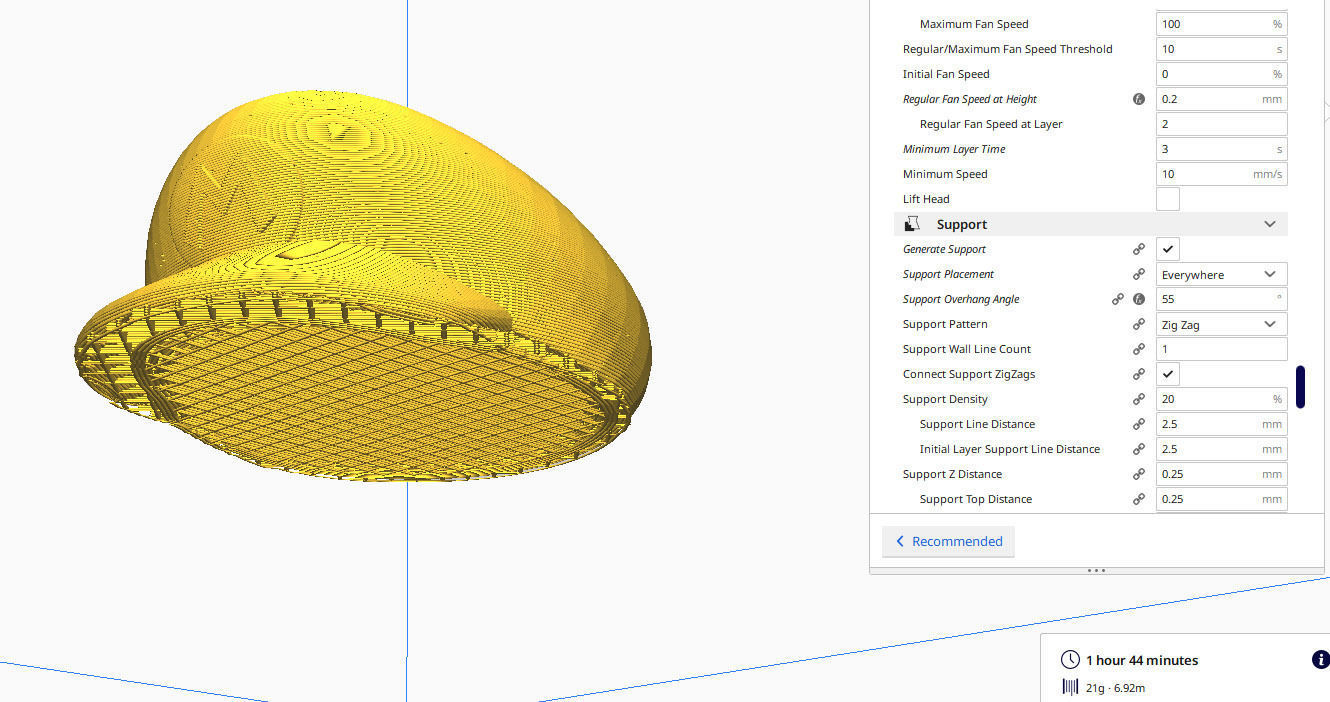Click the Support Z Distance field
1330x702 pixels.
[1221, 474]
